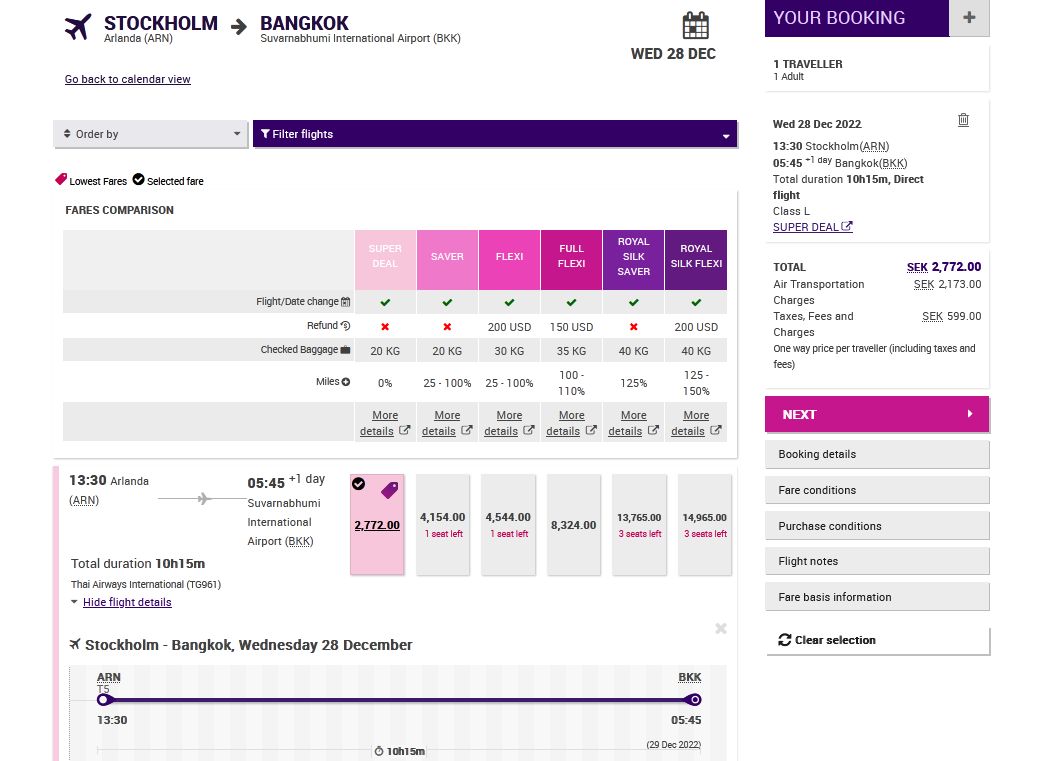Open the Order by dropdown
This screenshot has height=761, width=1062.
pos(150,134)
